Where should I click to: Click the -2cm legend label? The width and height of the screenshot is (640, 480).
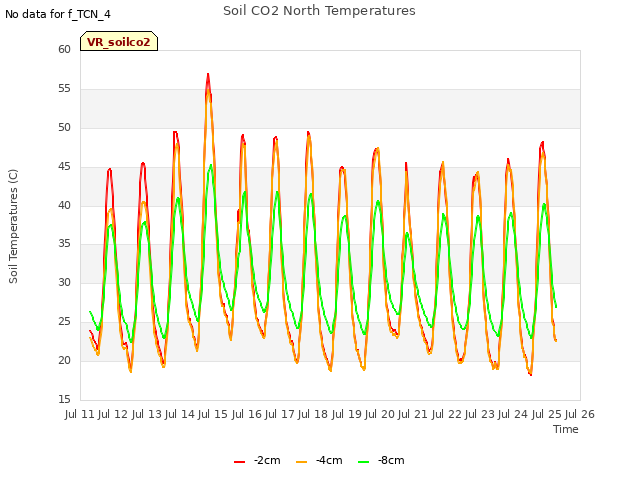267,460
